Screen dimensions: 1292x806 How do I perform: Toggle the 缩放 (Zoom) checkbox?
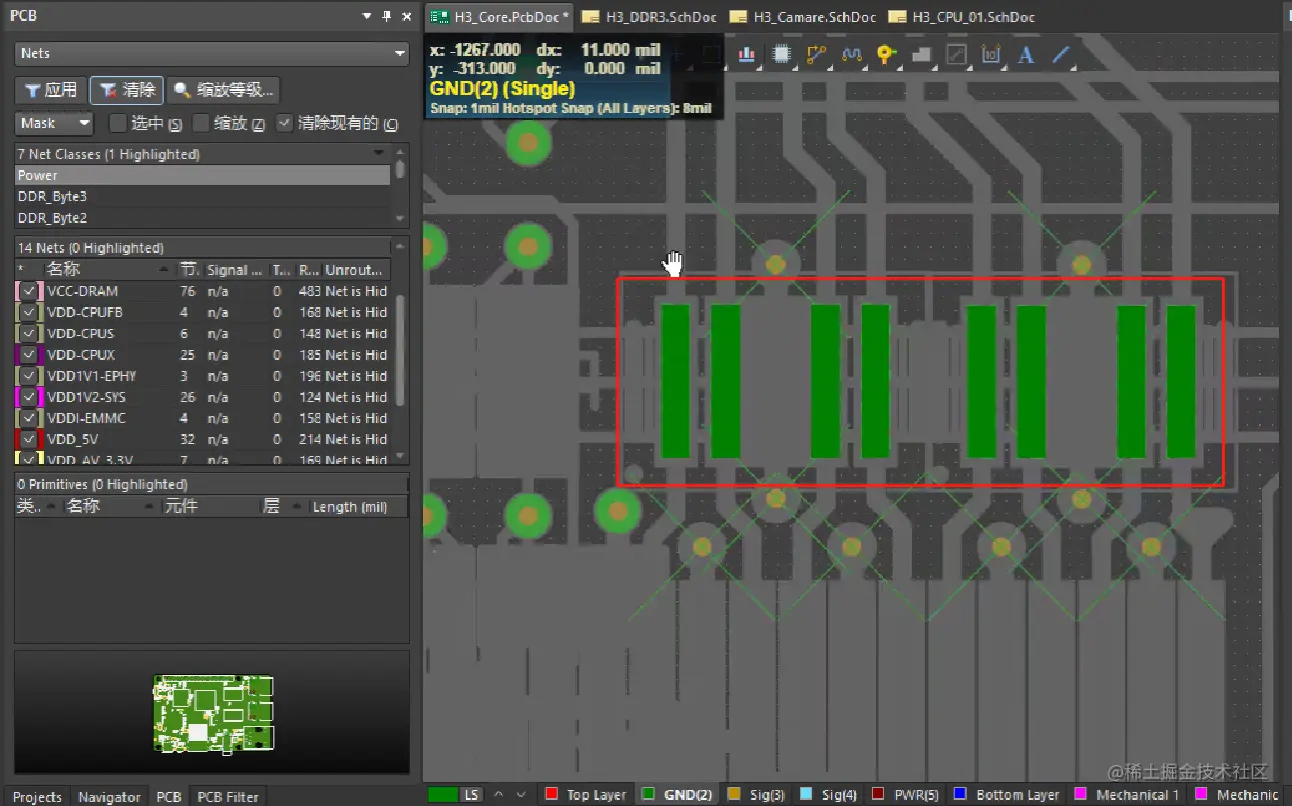(x=201, y=123)
